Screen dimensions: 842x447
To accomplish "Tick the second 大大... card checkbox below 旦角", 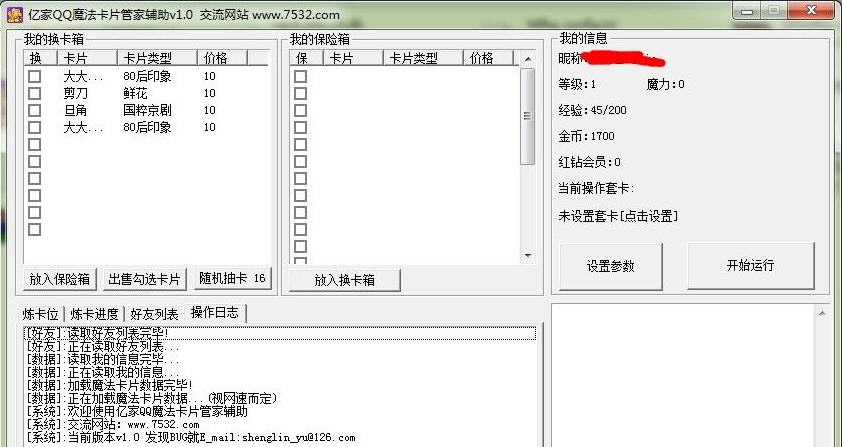I will pos(34,127).
